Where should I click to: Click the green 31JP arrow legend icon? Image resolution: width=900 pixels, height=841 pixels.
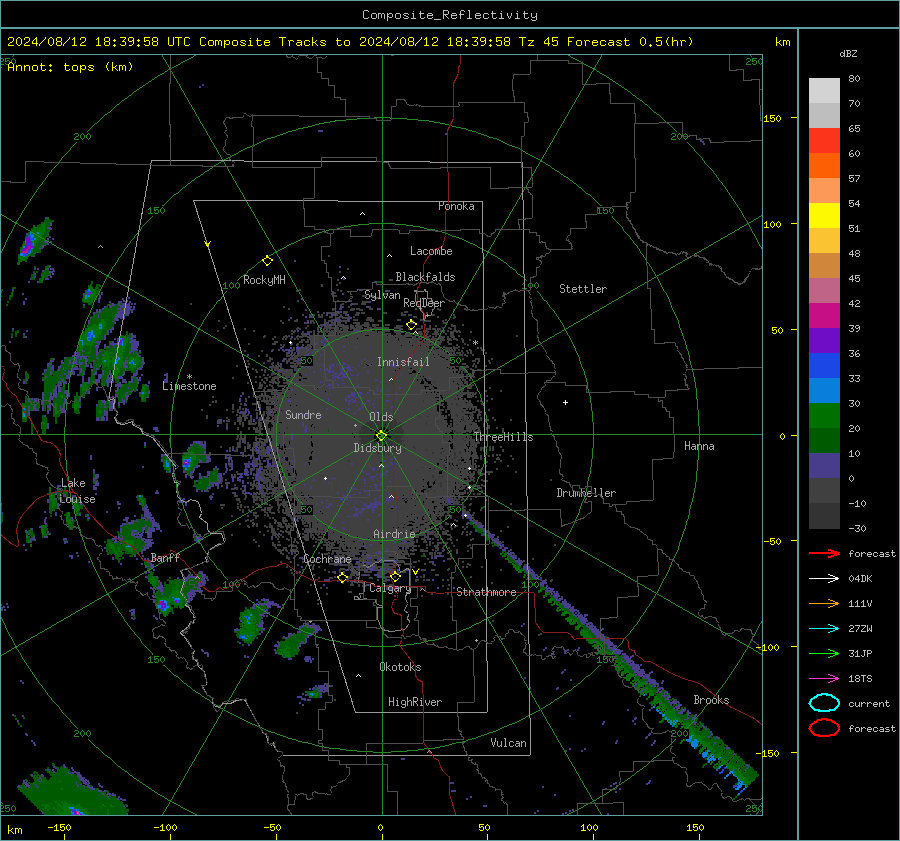pyautogui.click(x=824, y=653)
